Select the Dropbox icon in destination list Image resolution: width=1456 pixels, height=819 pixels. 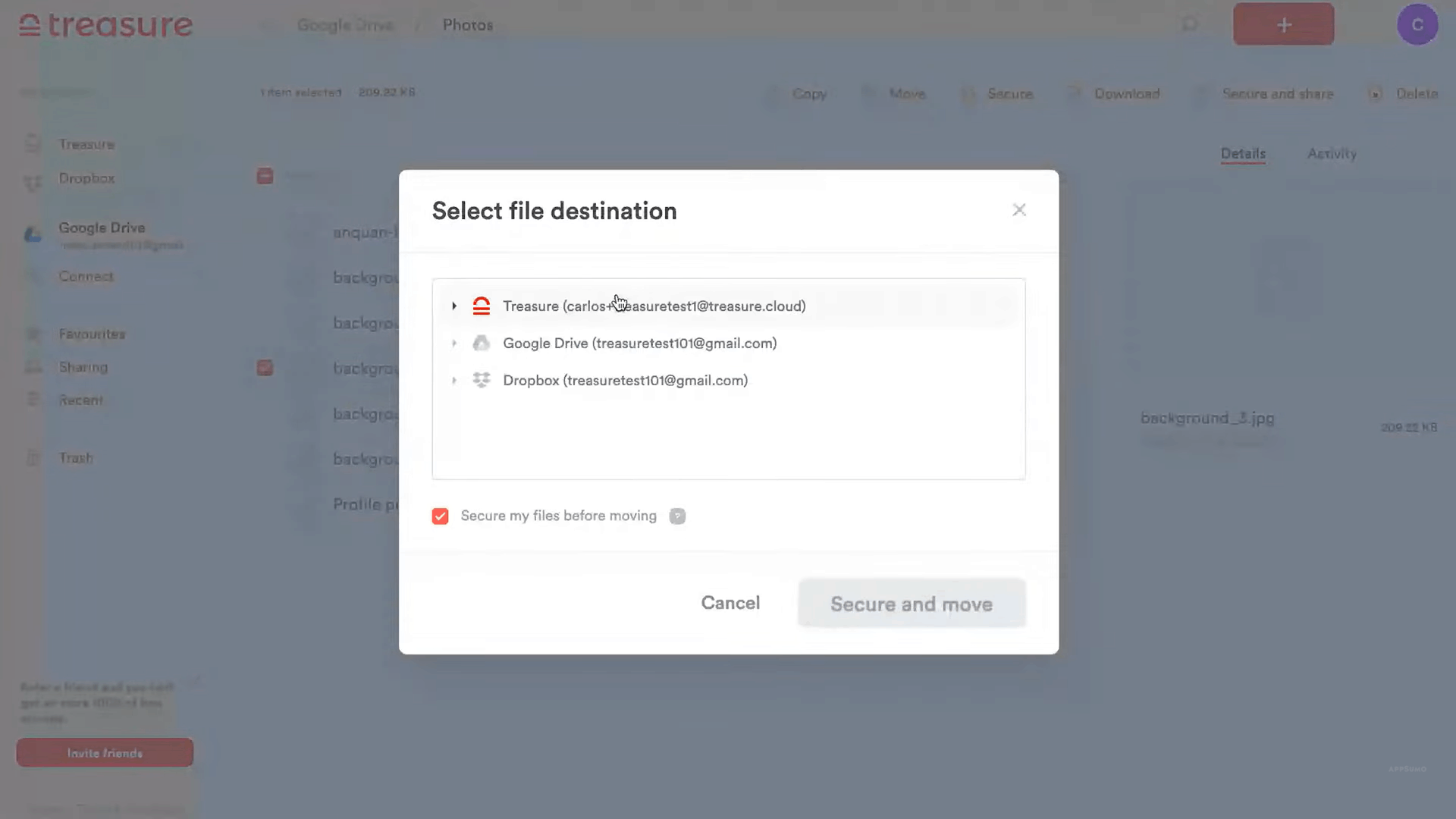pyautogui.click(x=482, y=380)
